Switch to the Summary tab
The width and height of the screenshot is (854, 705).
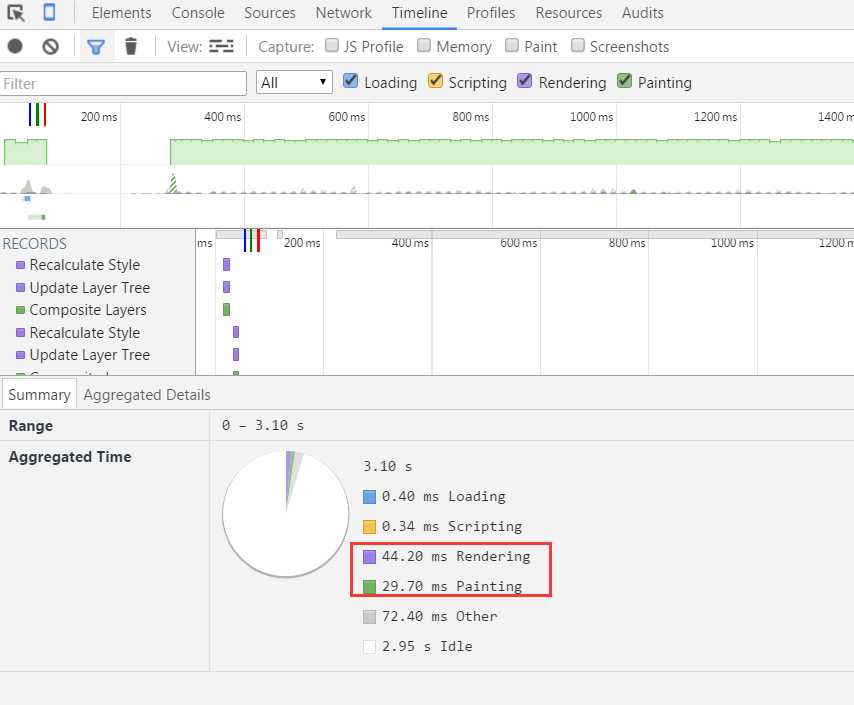coord(39,394)
